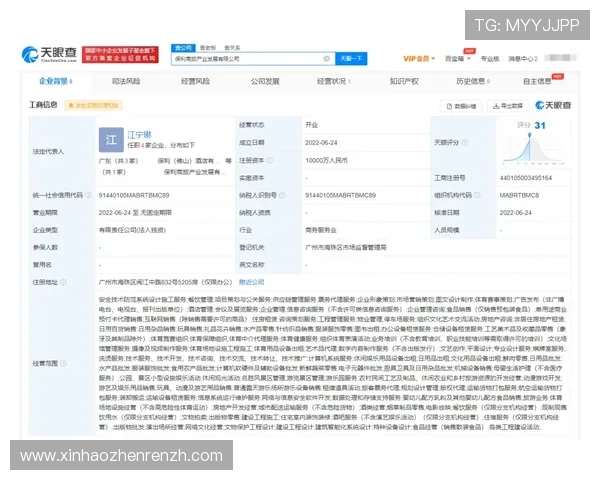The image size is (600, 480).
Task: Open help icon next to 经营范围
Action: (x=63, y=363)
